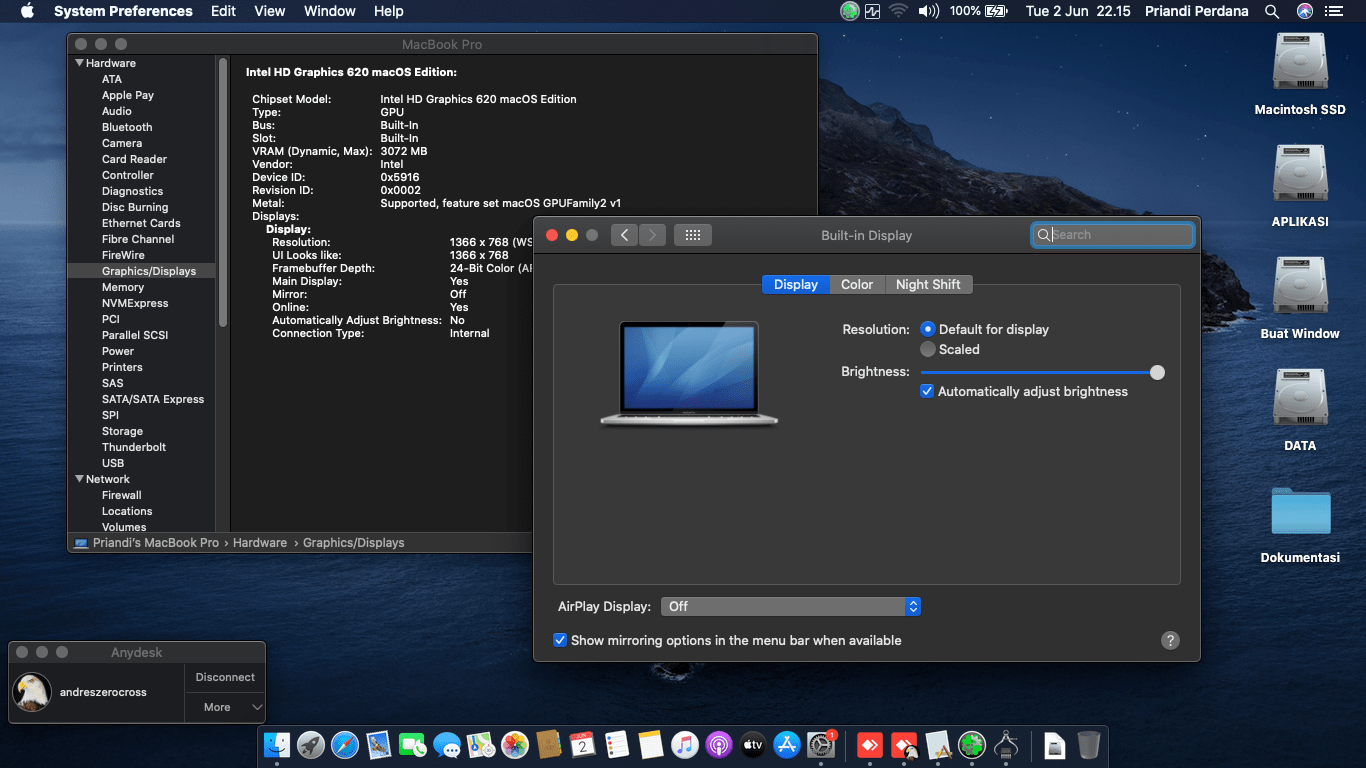Open App Store from the dock
This screenshot has height=768, width=1366.
tap(786, 745)
